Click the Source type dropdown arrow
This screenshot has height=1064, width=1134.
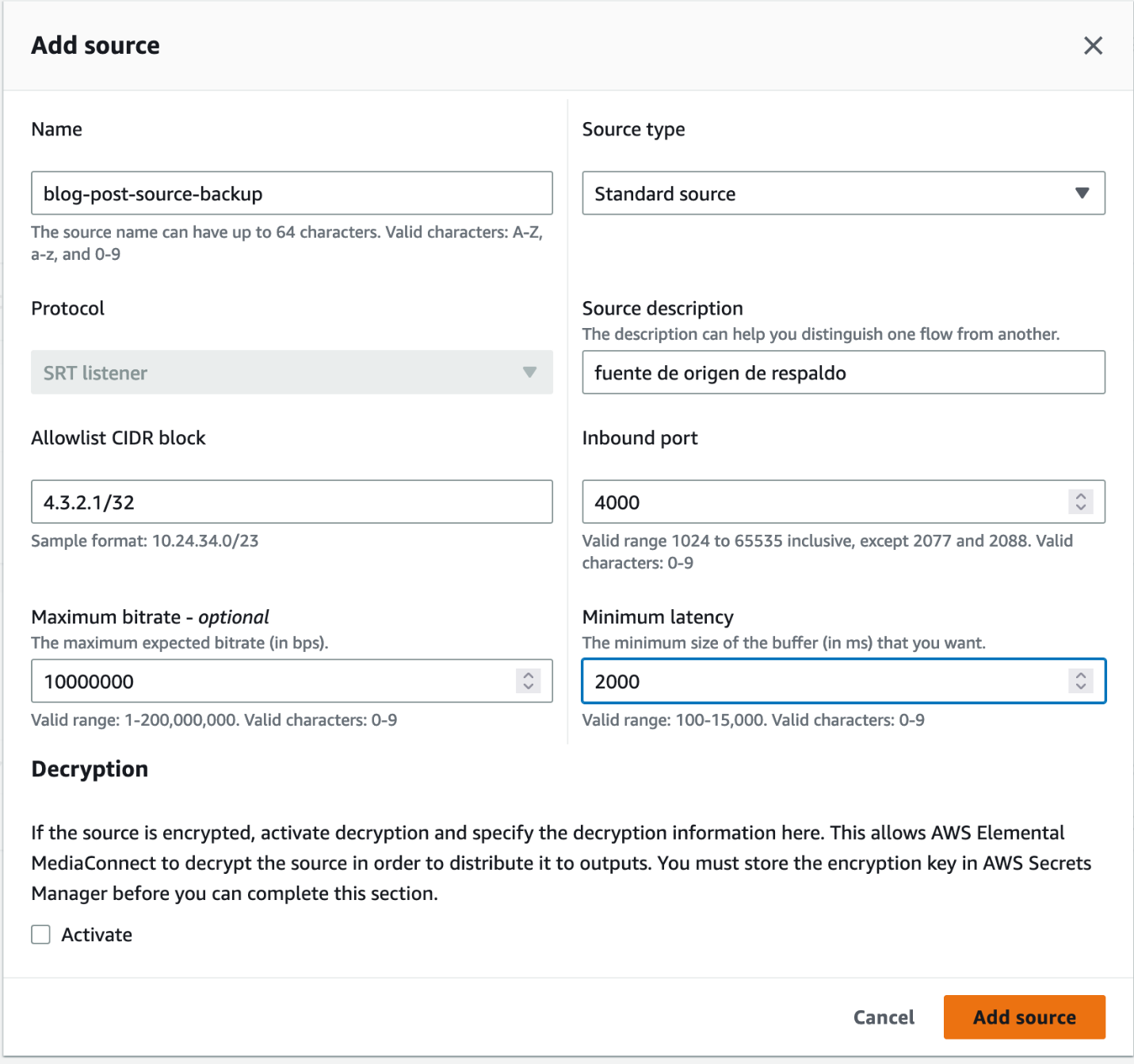tap(1082, 193)
